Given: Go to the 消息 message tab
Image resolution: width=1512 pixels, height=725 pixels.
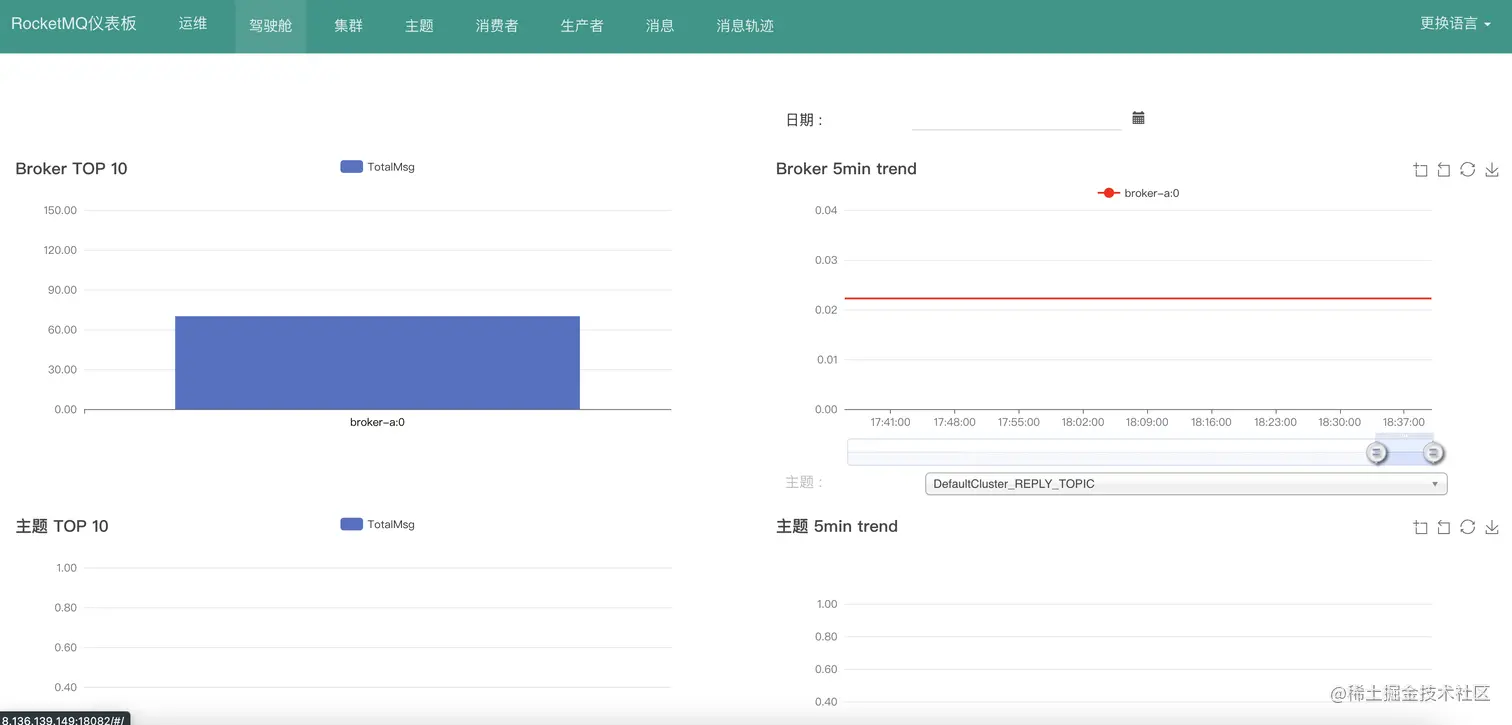Looking at the screenshot, I should (x=660, y=26).
